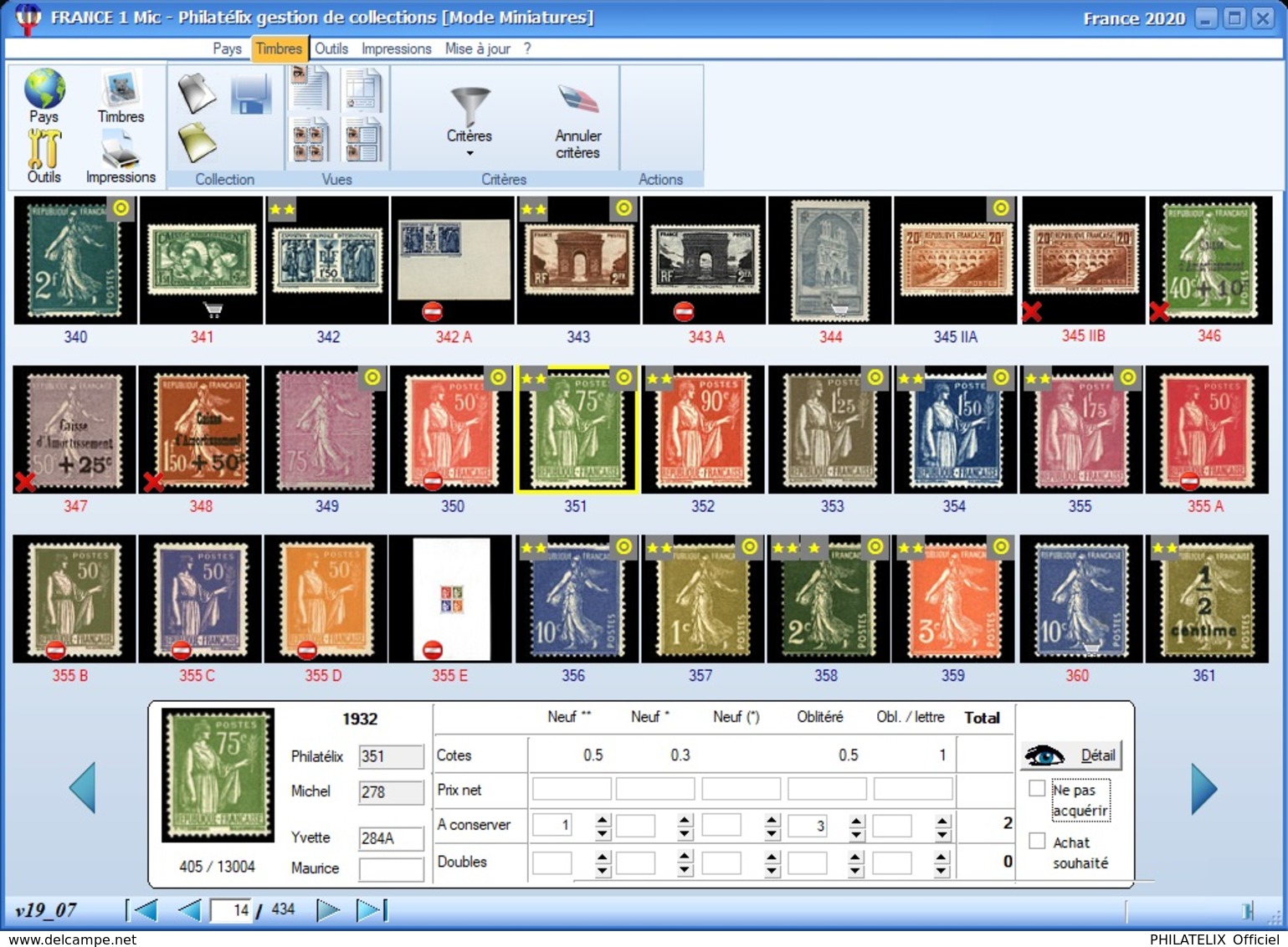Click the open collection folder icon
This screenshot has width=1288, height=947.
pos(197,93)
